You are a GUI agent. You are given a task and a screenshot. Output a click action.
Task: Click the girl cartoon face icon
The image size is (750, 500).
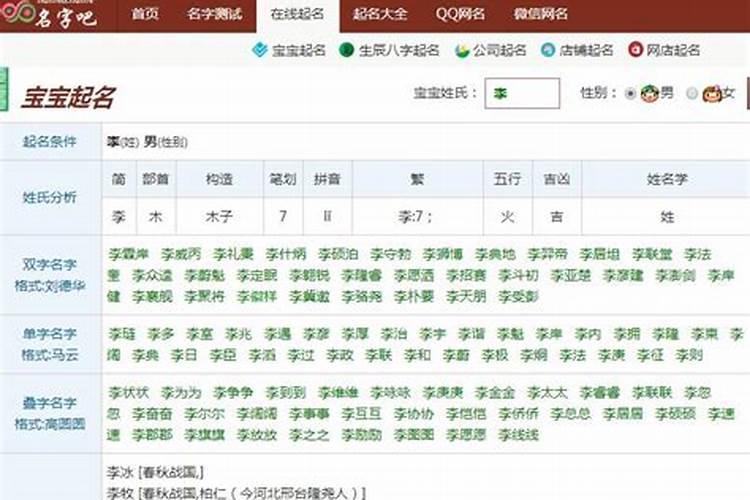712,93
